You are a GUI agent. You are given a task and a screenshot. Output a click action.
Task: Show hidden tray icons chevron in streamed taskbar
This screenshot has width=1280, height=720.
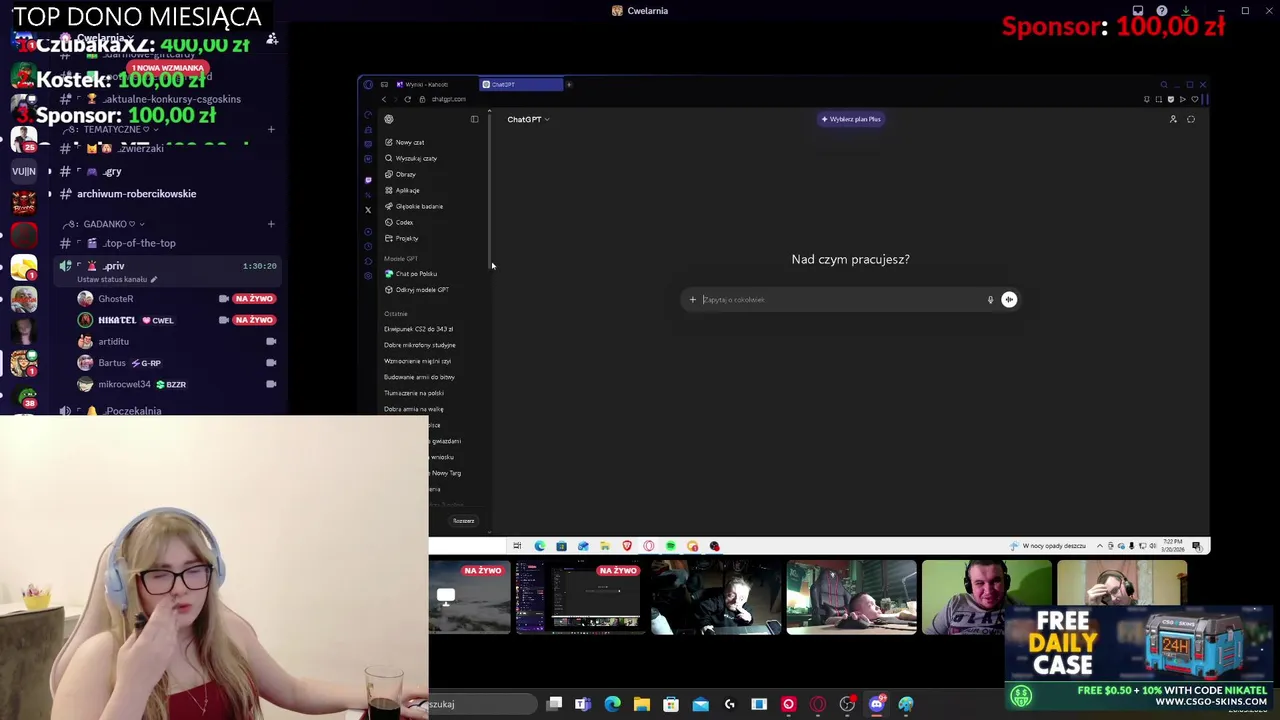[1100, 546]
